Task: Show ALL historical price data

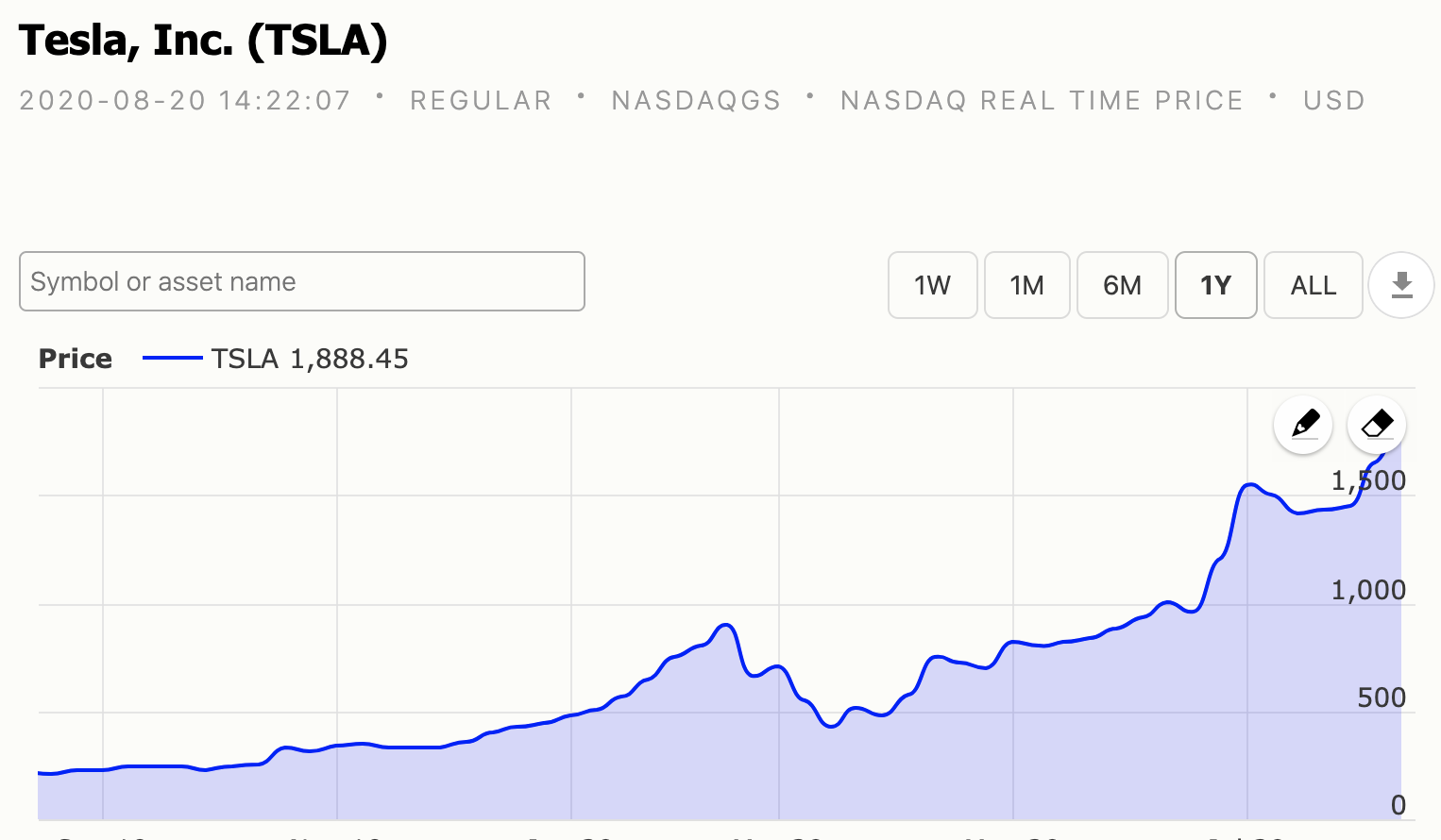Action: [x=1313, y=285]
